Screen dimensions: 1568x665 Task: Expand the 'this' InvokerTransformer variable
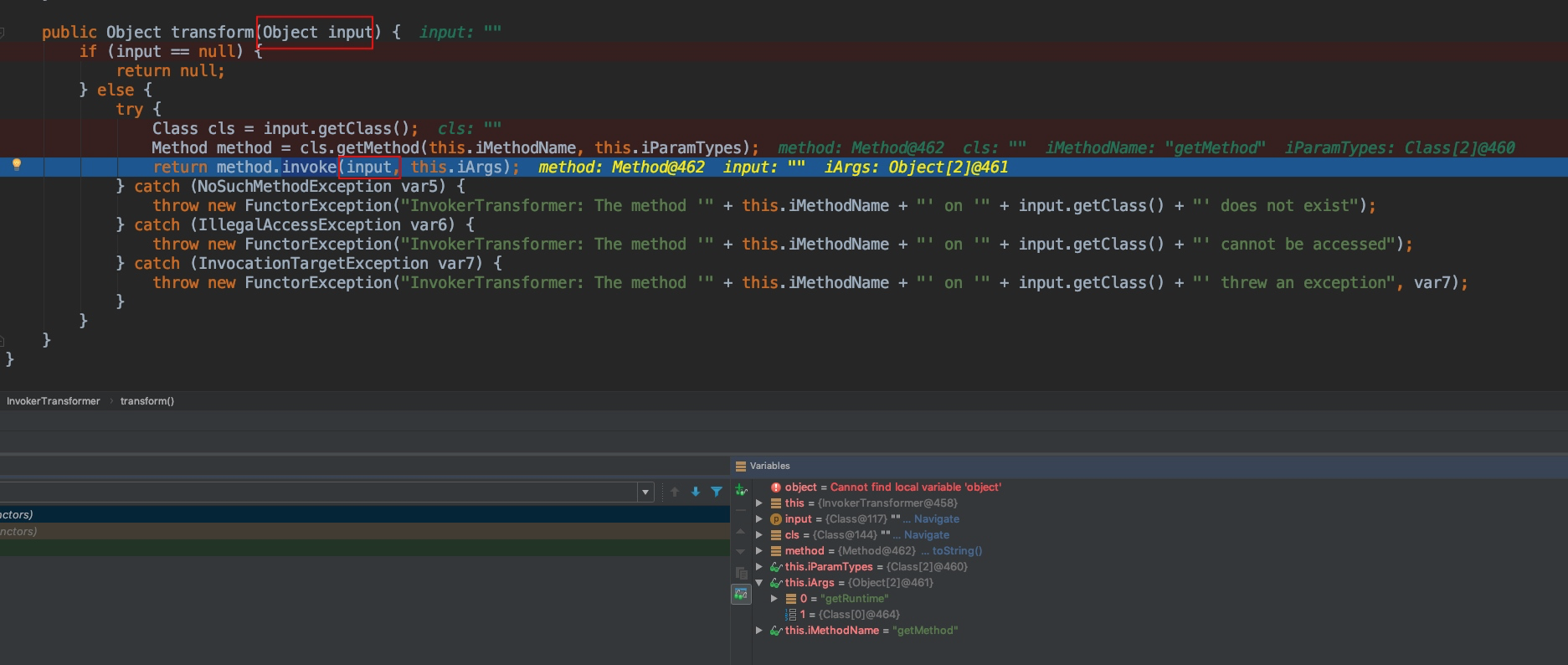point(759,503)
